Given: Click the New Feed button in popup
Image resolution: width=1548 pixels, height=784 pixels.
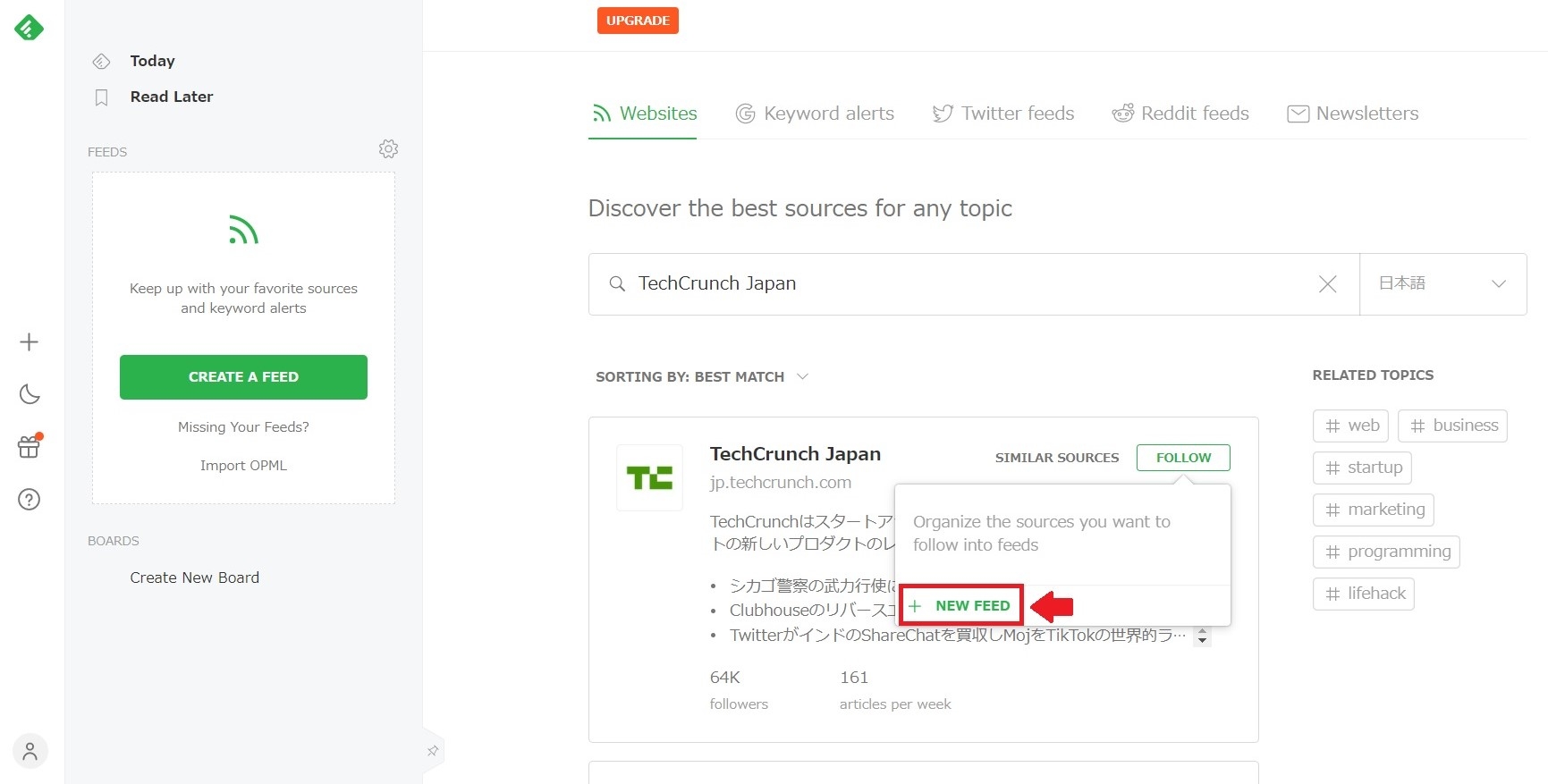Looking at the screenshot, I should click(x=961, y=606).
